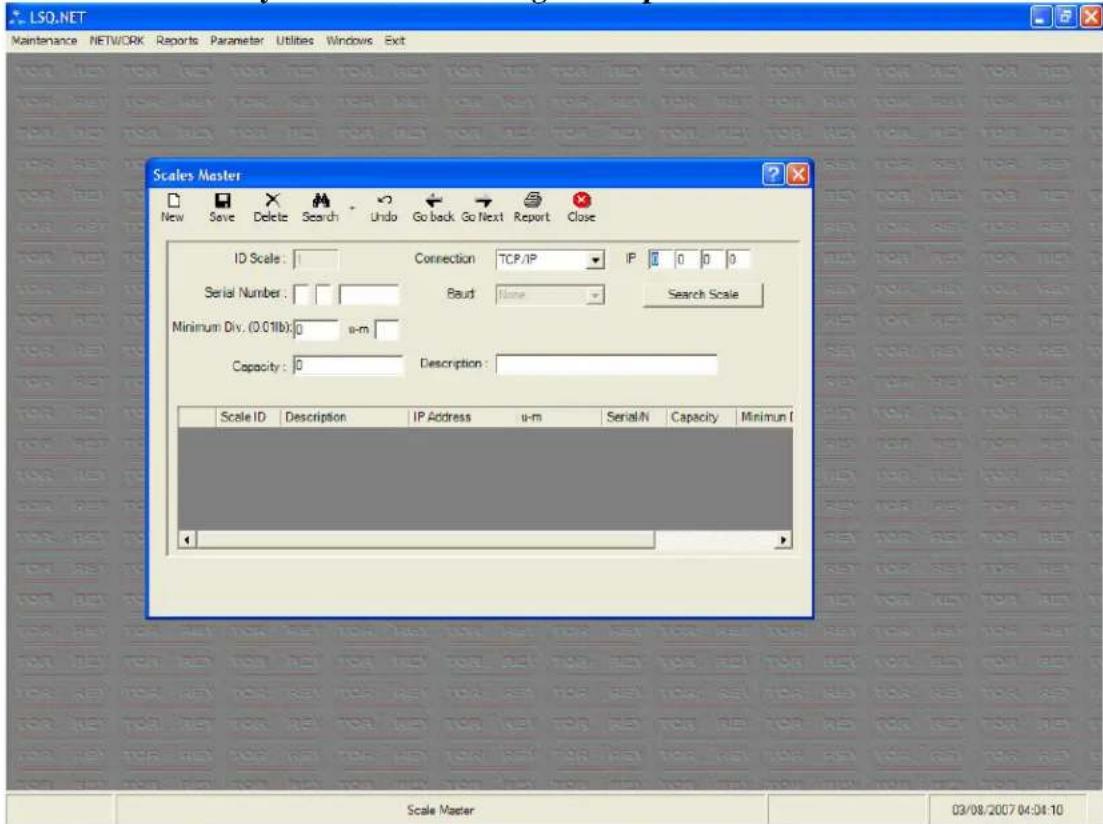Sort by the Scale ID column header

pyautogui.click(x=248, y=417)
